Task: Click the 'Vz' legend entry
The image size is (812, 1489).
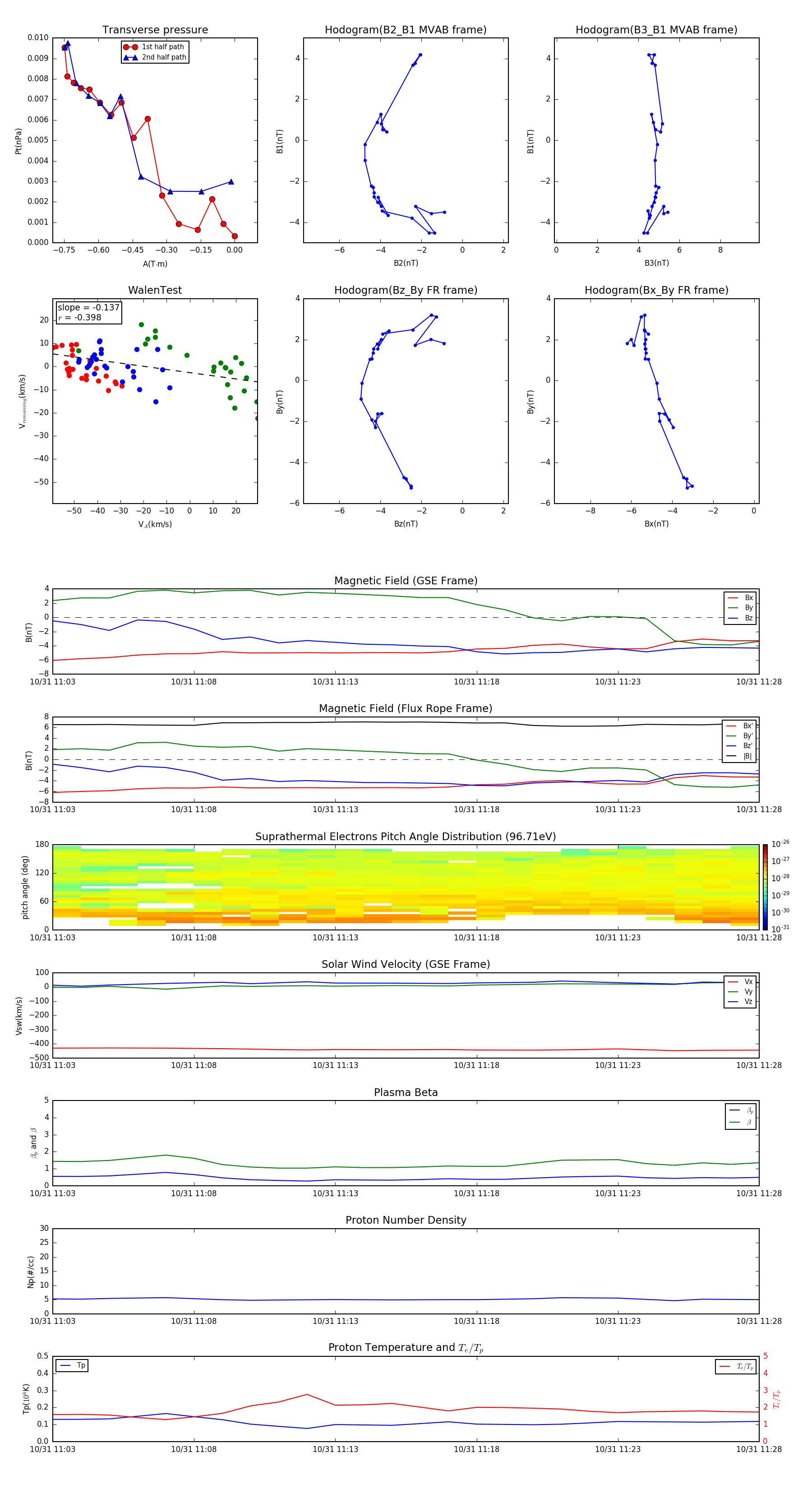Action: point(740,1002)
